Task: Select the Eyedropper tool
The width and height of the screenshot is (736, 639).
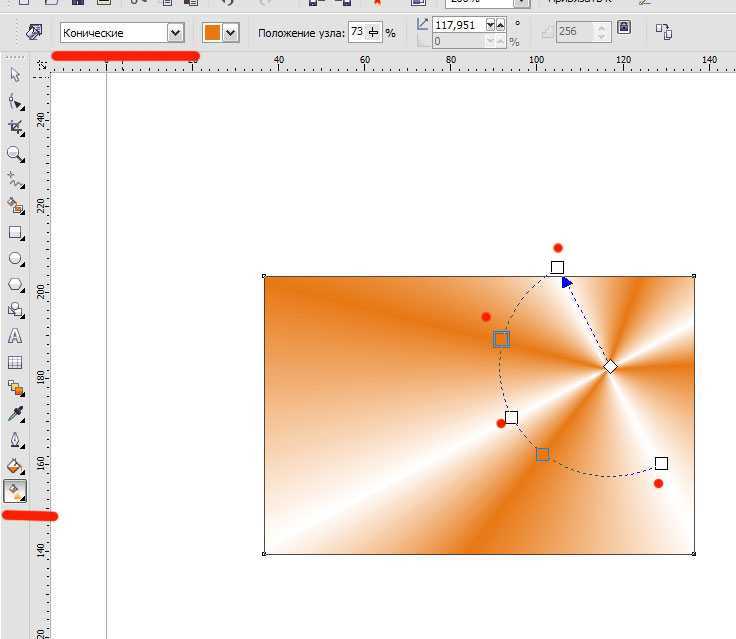Action: point(16,414)
